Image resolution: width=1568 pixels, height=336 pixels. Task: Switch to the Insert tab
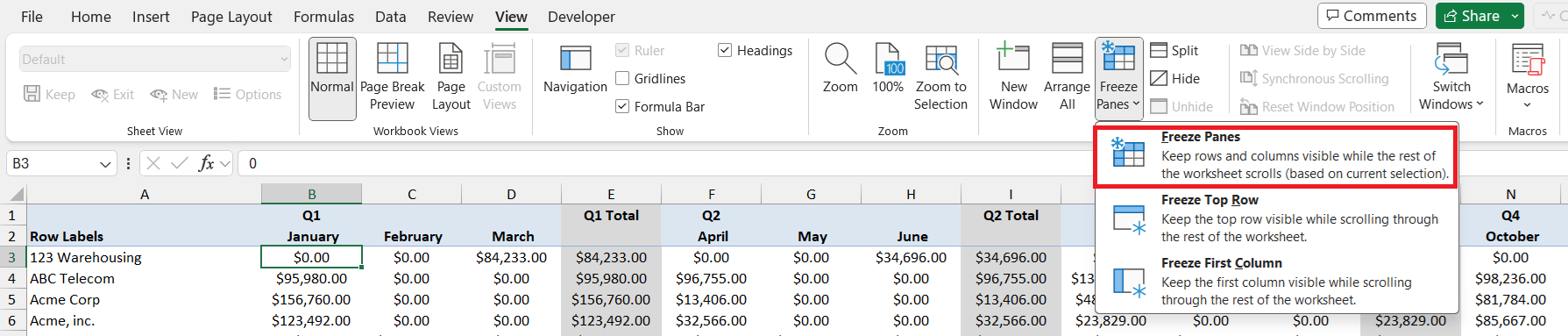tap(151, 17)
